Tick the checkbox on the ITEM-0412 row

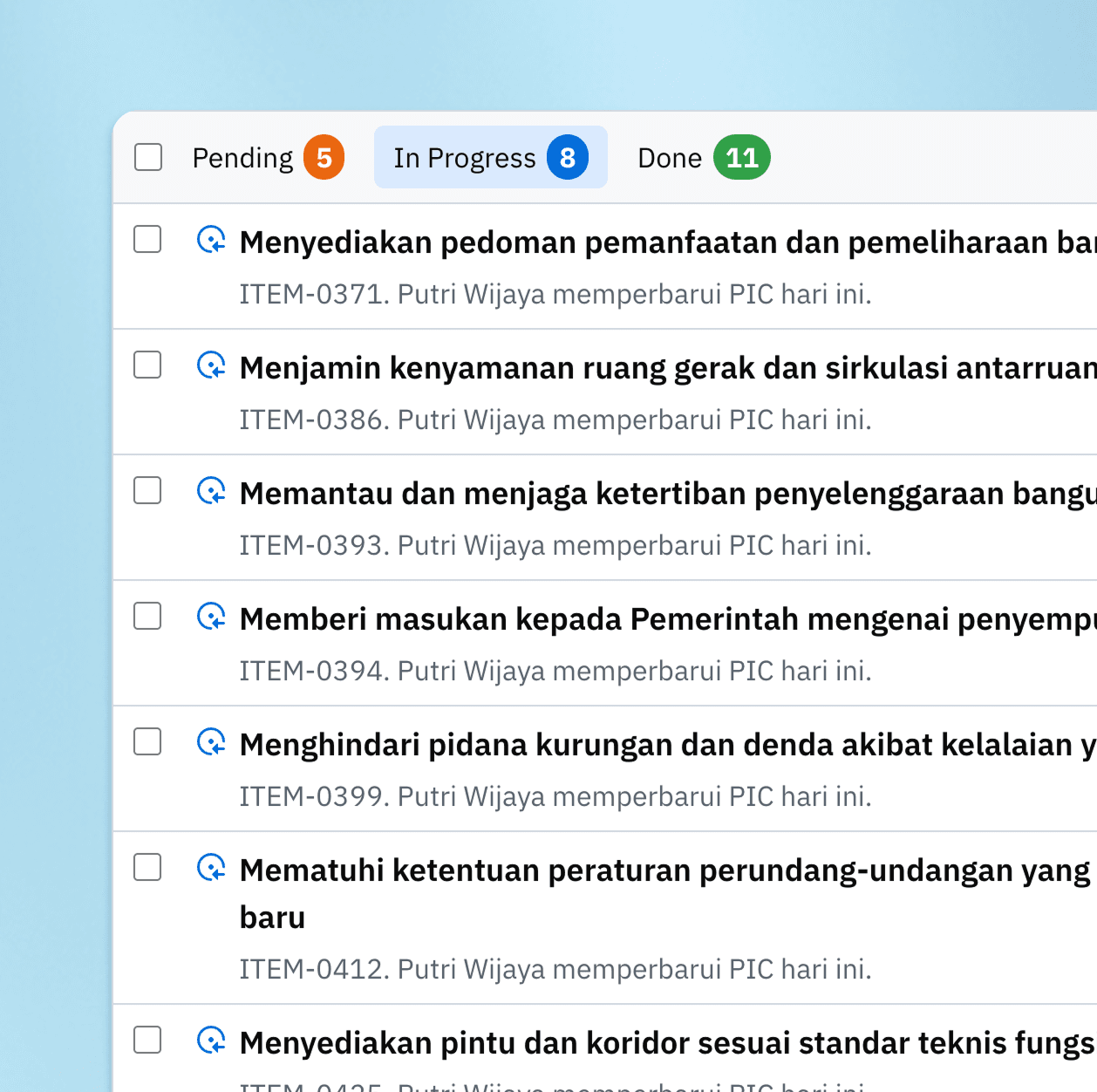[x=147, y=867]
